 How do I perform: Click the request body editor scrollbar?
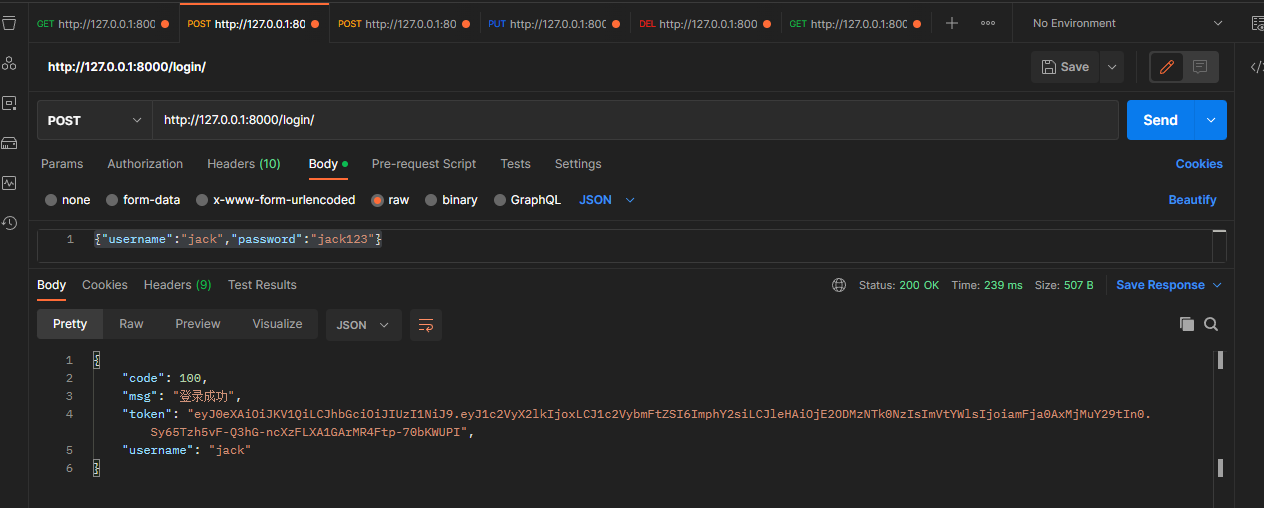point(1219,246)
